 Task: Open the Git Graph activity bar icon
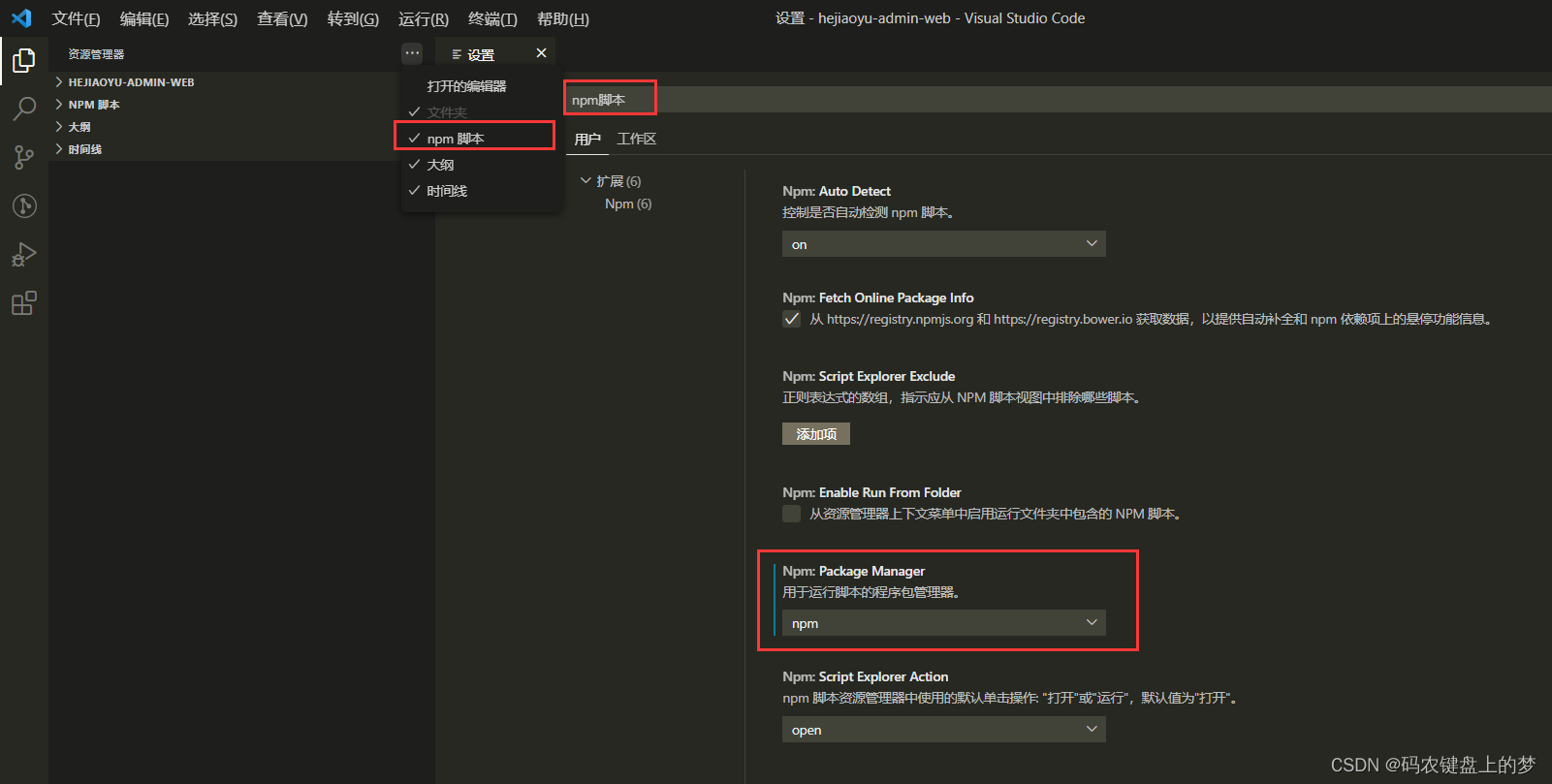coord(24,205)
